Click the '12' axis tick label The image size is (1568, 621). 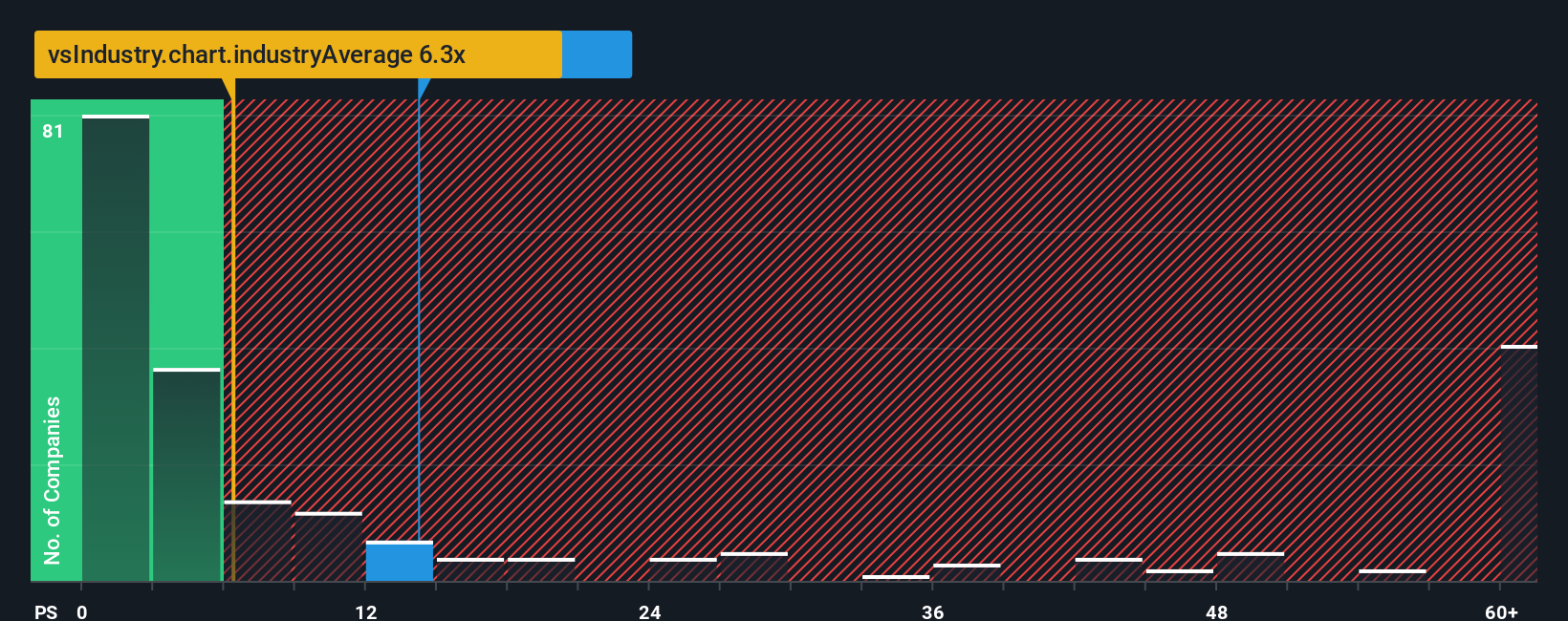click(366, 611)
